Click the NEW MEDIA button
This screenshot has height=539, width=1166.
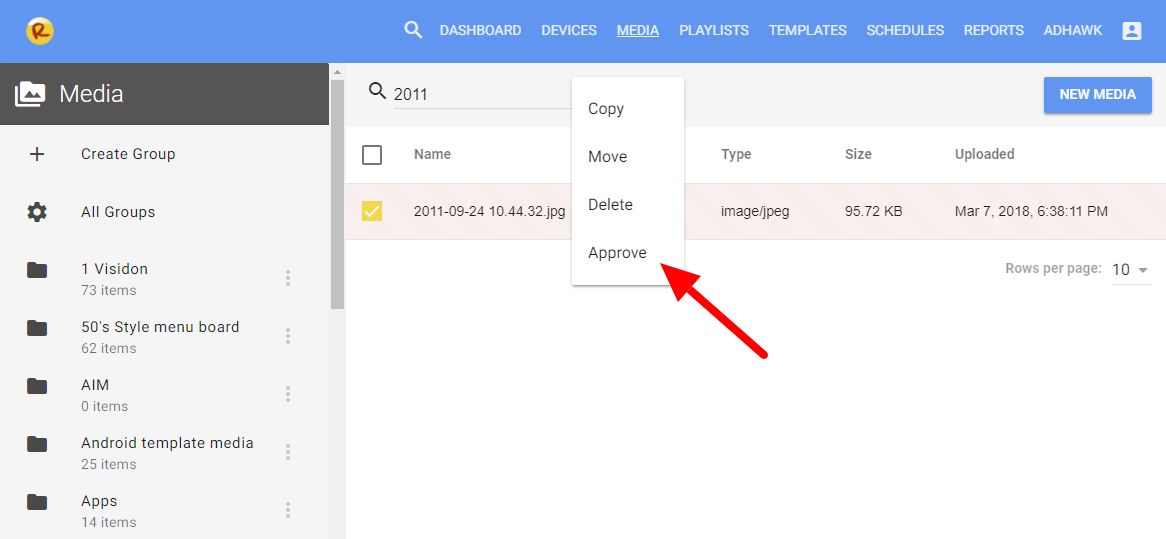tap(1098, 94)
